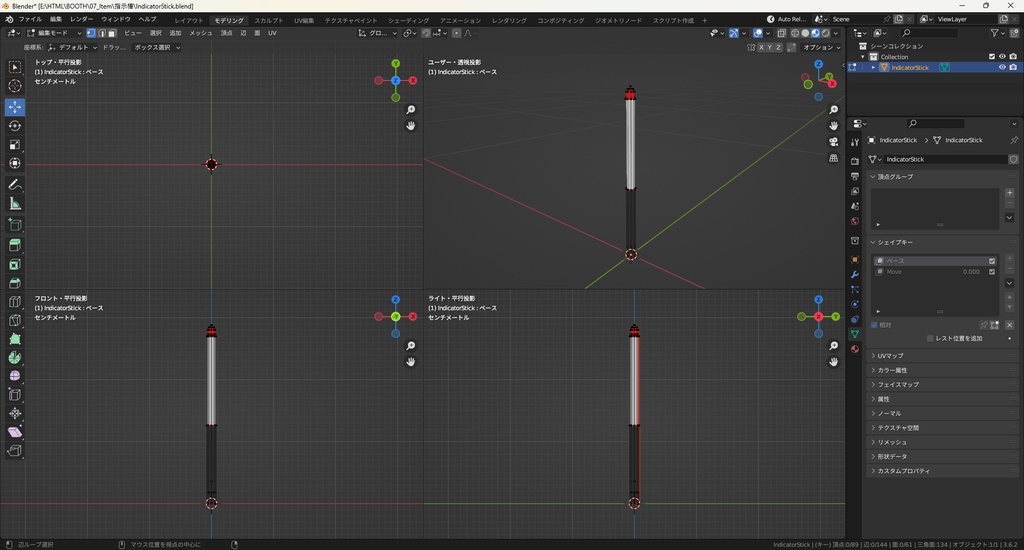Select the Smooth tool
Screen dimensions: 1024x550
14,376
